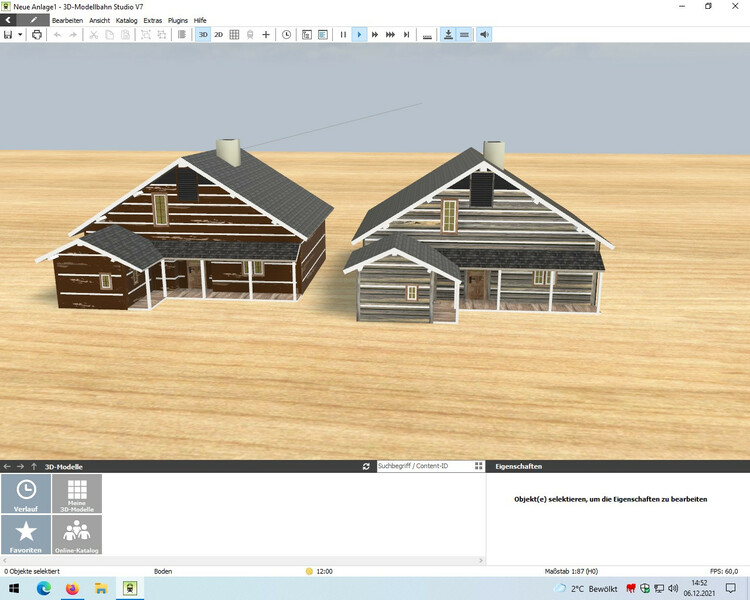Viewport: 750px width, 600px height.
Task: Toggle the grid display button
Action: [234, 34]
